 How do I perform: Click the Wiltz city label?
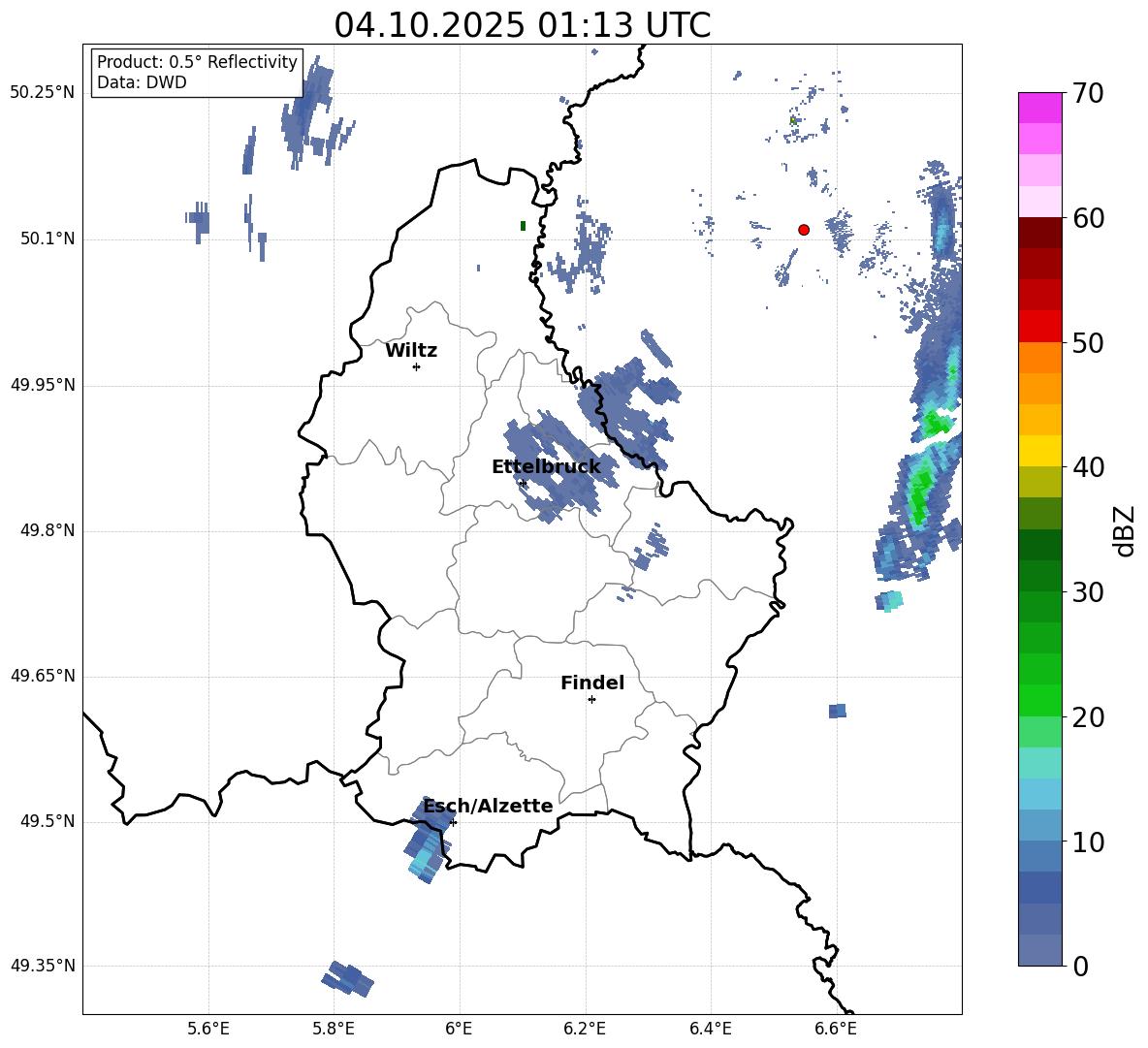(411, 351)
